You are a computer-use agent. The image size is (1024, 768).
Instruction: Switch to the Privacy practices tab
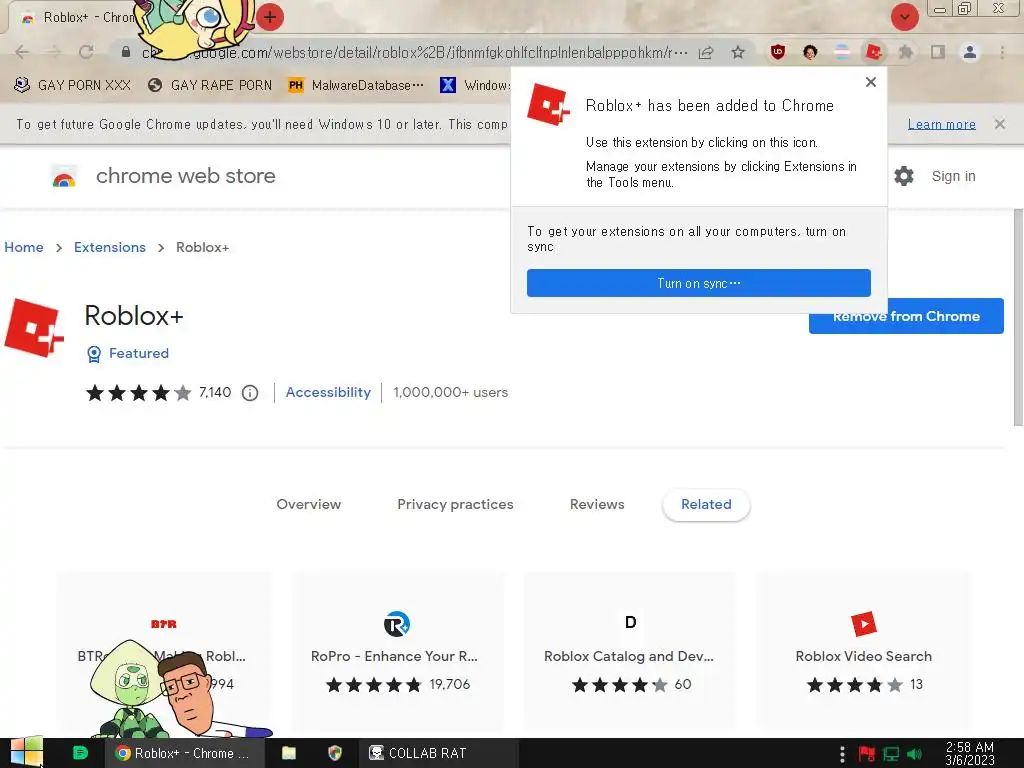coord(455,504)
